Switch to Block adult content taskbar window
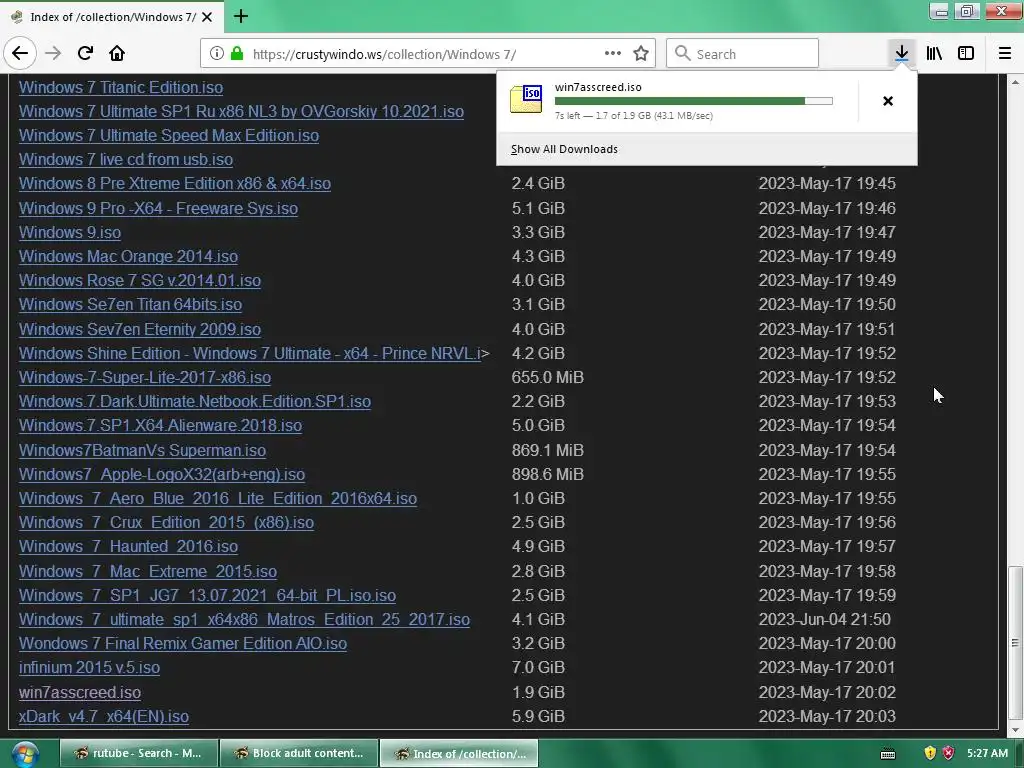 coord(299,753)
